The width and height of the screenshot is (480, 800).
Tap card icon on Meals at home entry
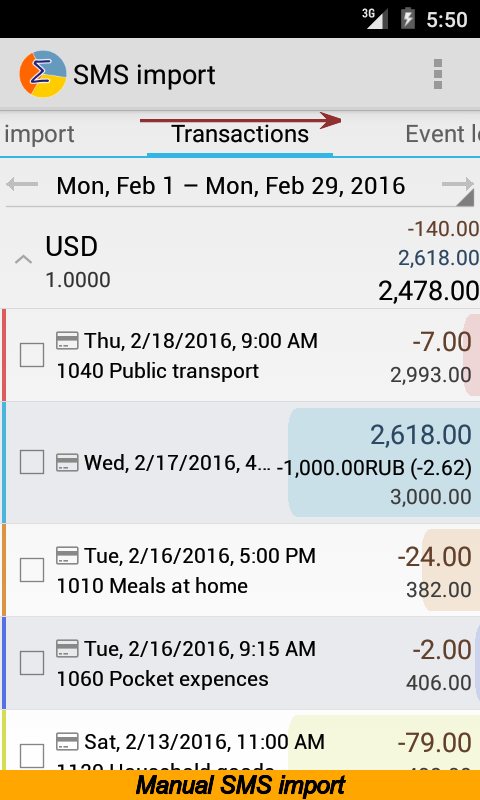pyautogui.click(x=67, y=556)
